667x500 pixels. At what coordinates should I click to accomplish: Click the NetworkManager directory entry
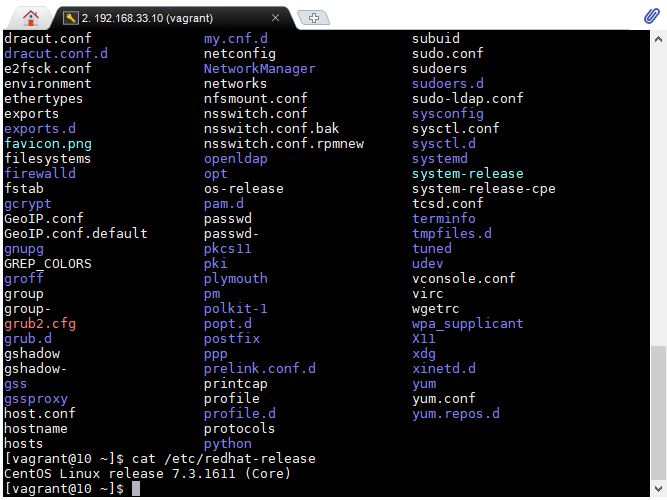(x=259, y=69)
